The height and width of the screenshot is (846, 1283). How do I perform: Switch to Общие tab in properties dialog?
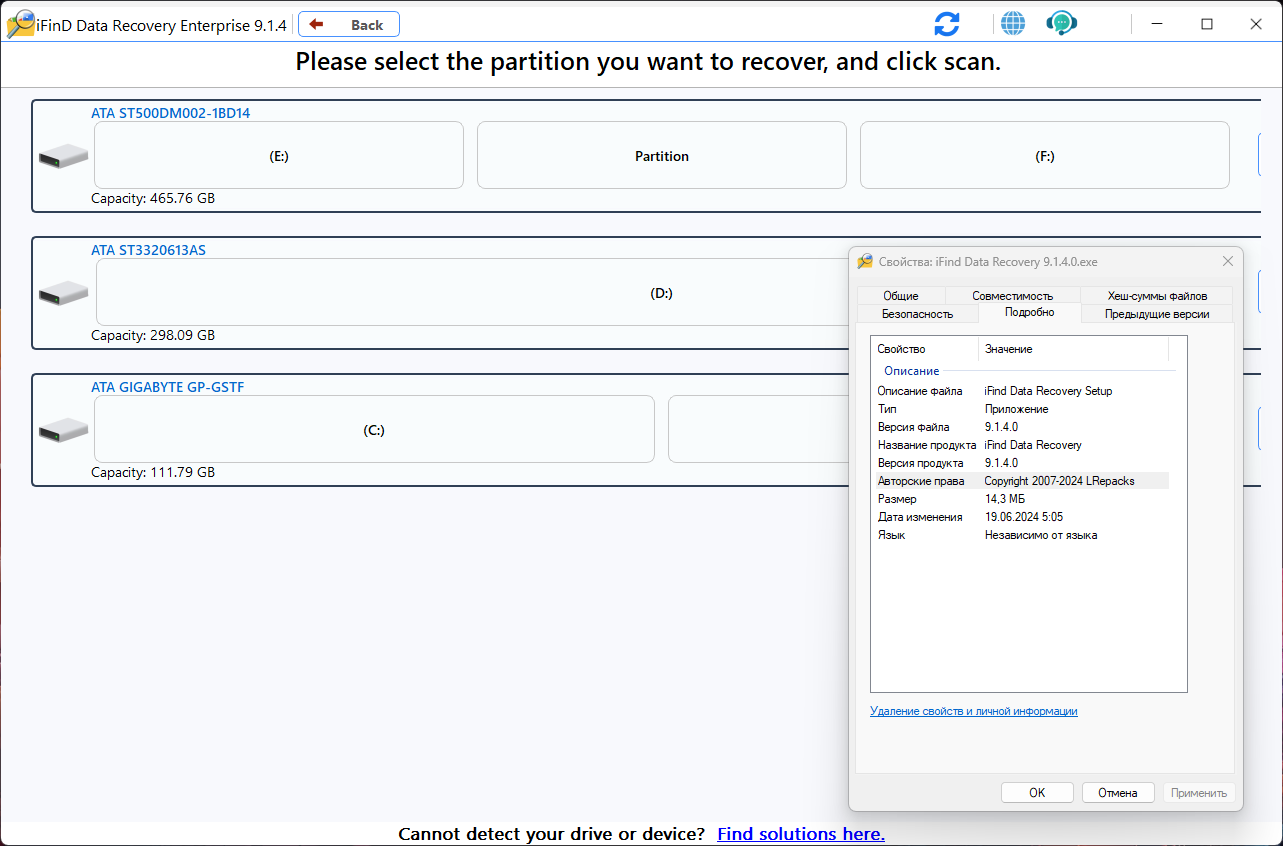point(900,296)
